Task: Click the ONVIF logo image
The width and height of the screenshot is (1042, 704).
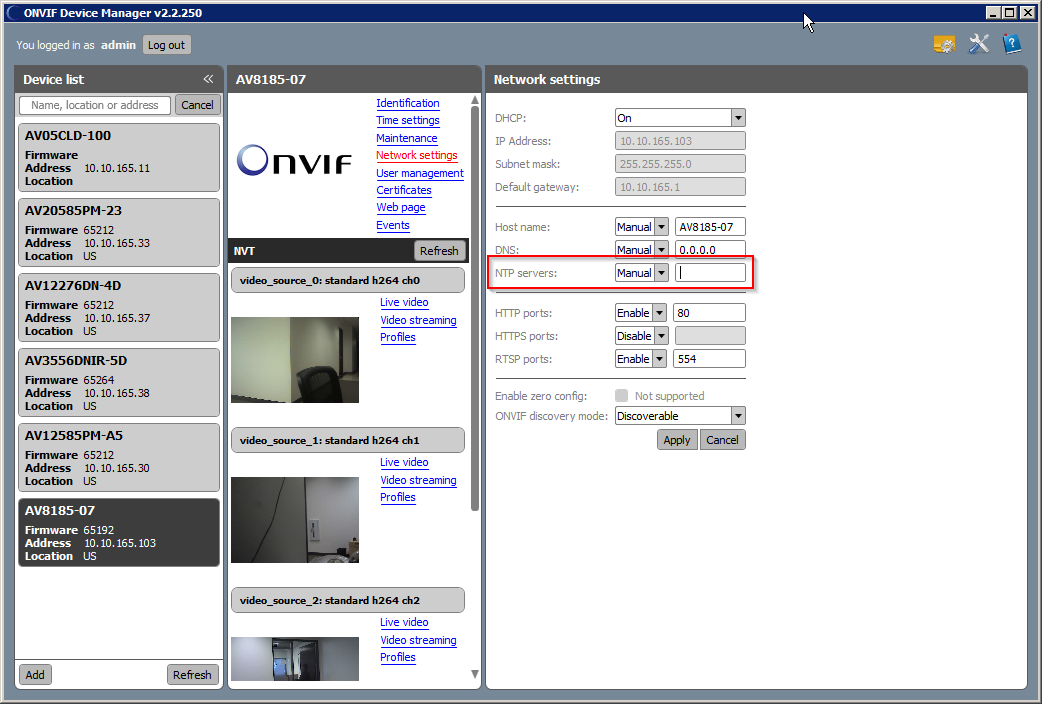Action: click(x=295, y=160)
